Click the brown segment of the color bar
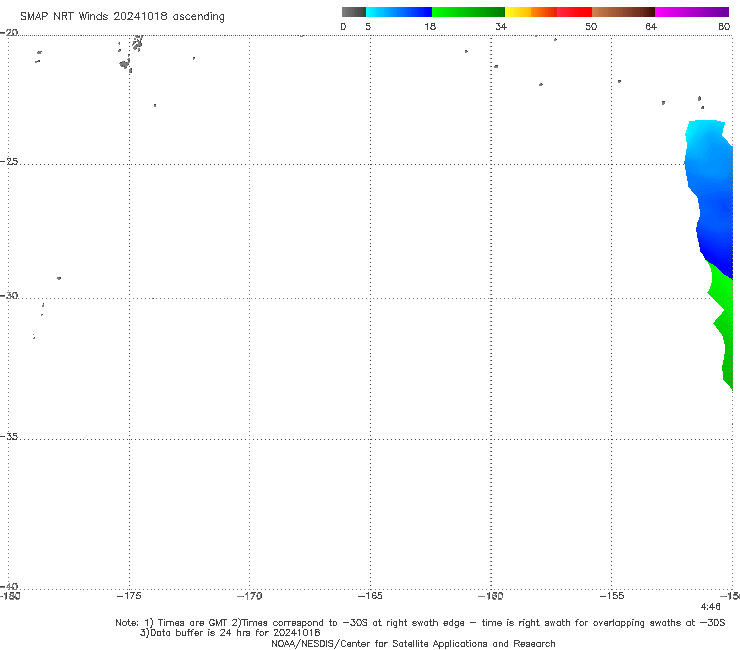This screenshot has width=740, height=650. coord(623,12)
